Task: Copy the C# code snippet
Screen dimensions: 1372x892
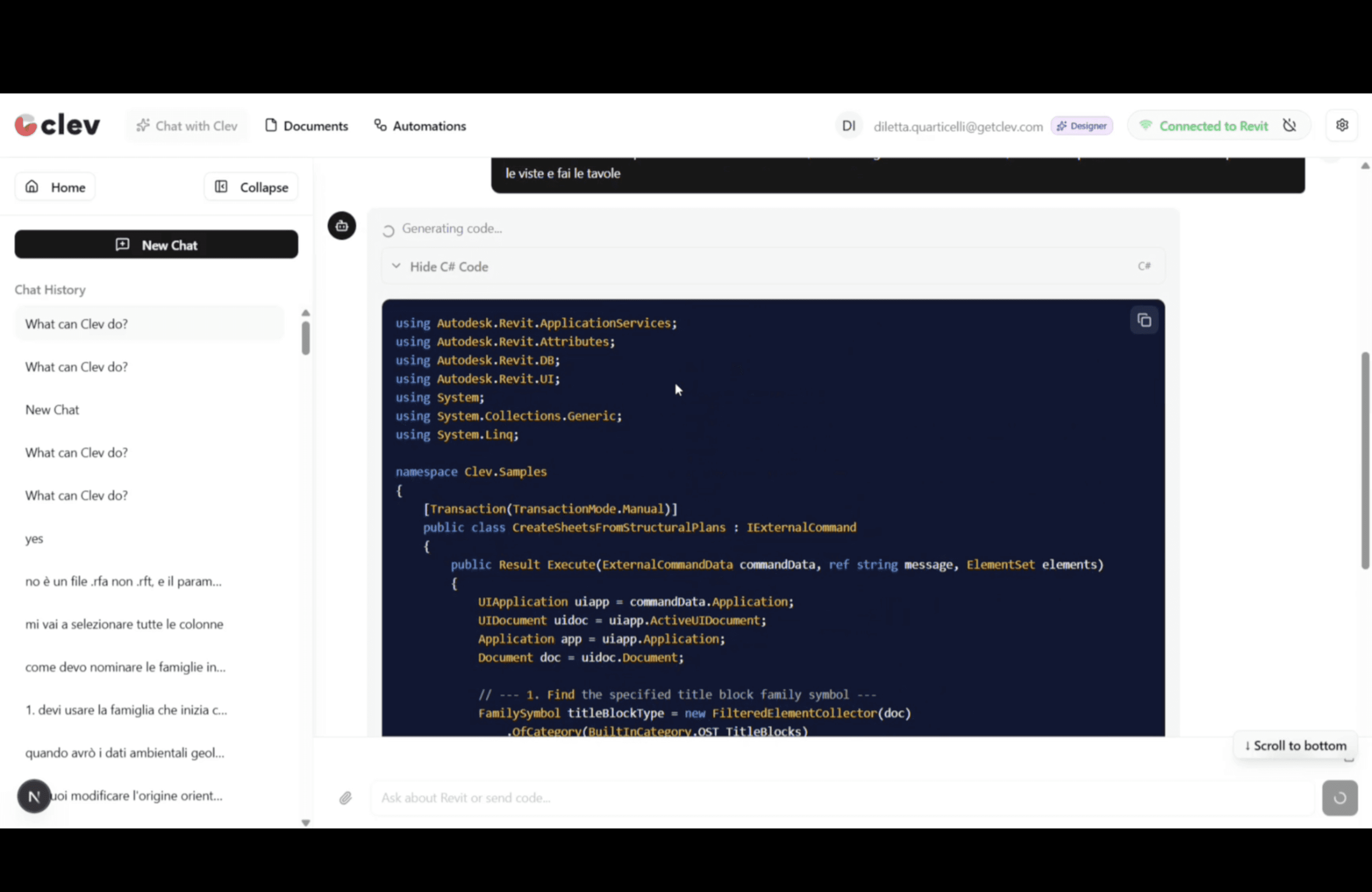Action: click(x=1144, y=321)
